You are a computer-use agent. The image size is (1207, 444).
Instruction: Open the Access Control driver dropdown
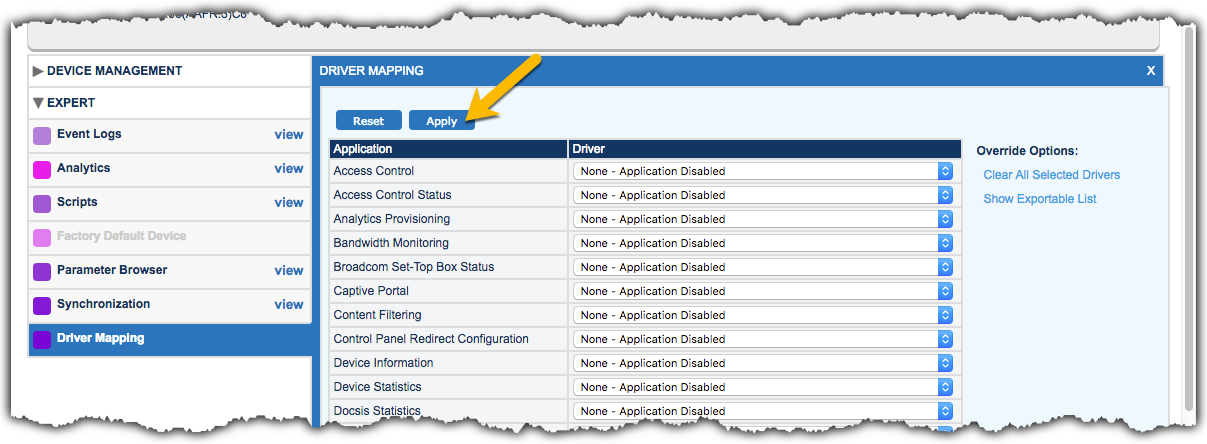763,171
